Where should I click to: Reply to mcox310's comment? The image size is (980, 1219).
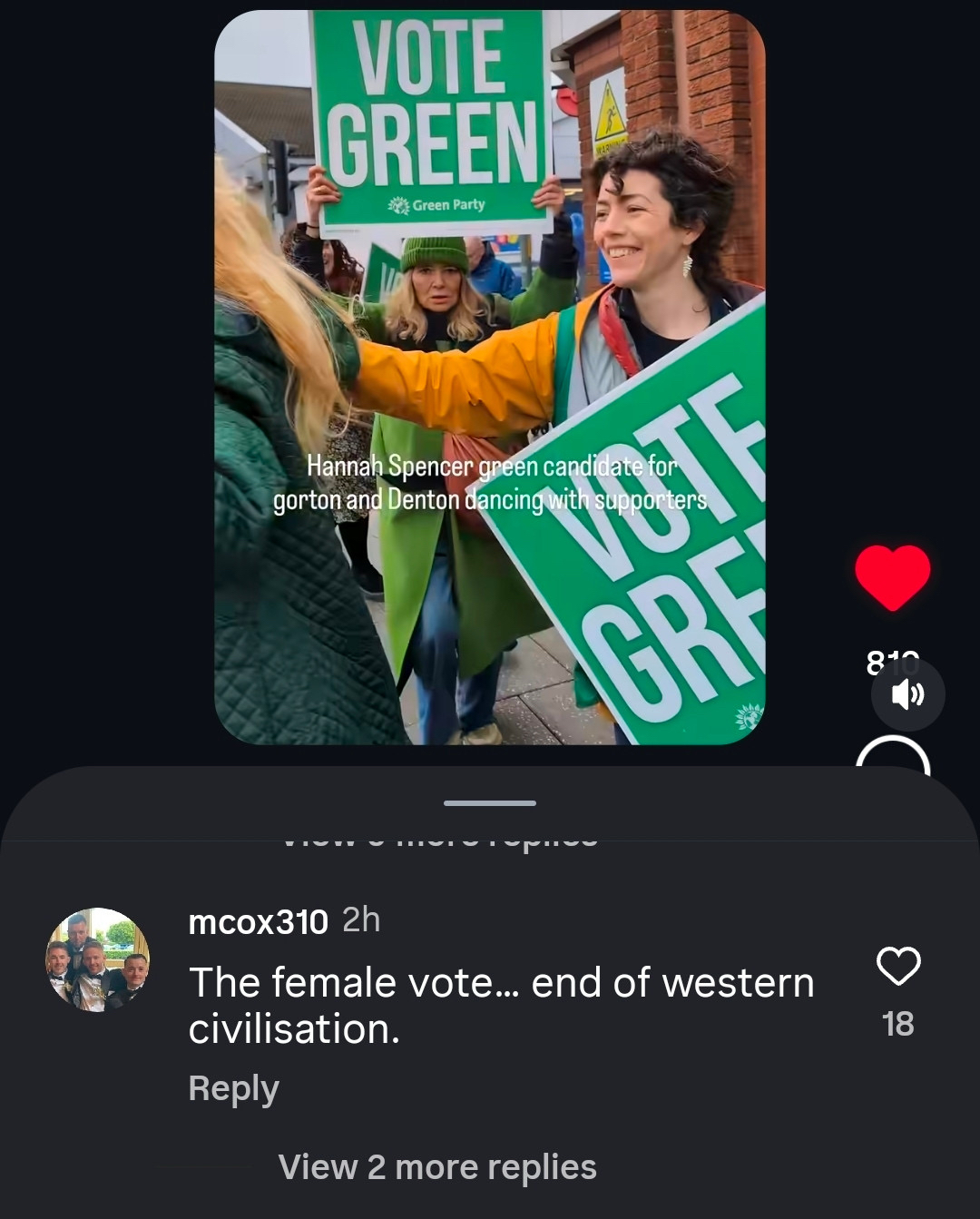tap(233, 1088)
